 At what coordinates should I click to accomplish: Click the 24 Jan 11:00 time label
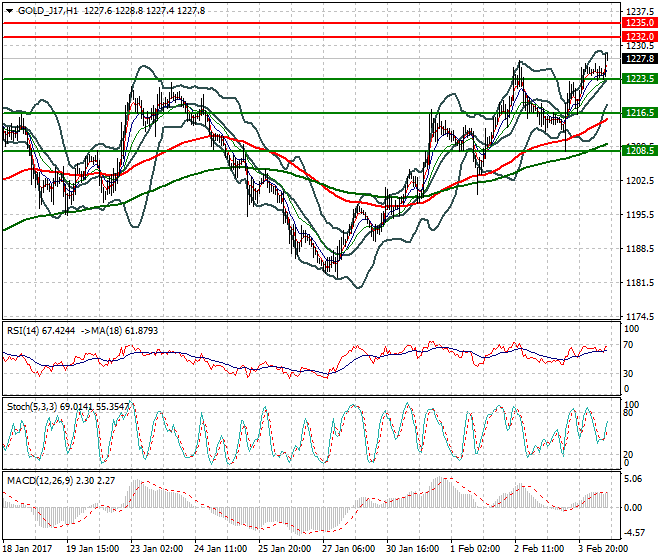coord(221,549)
